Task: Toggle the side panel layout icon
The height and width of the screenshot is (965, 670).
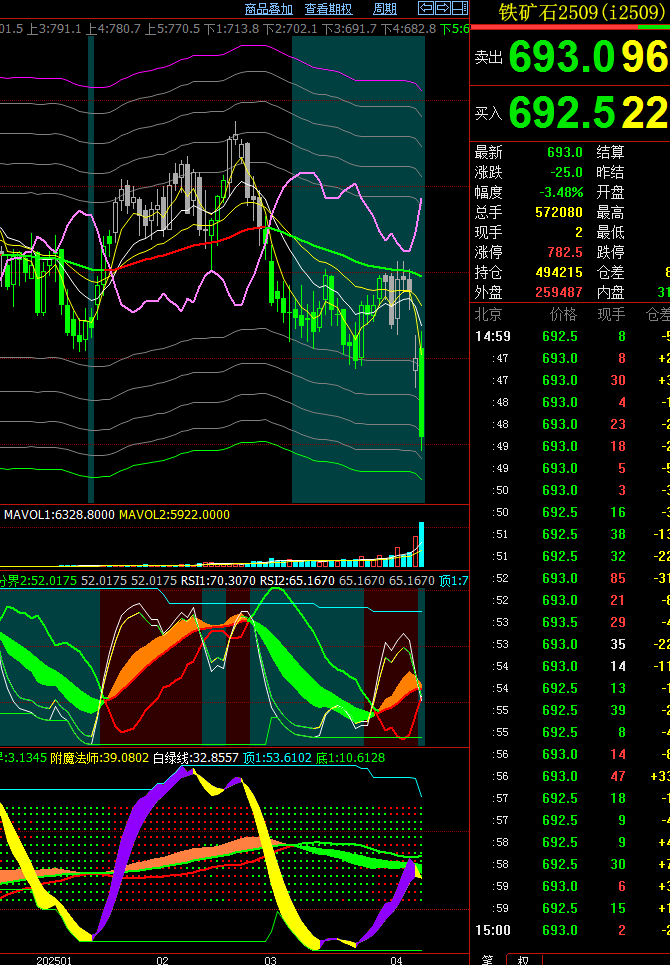Action: pyautogui.click(x=460, y=8)
